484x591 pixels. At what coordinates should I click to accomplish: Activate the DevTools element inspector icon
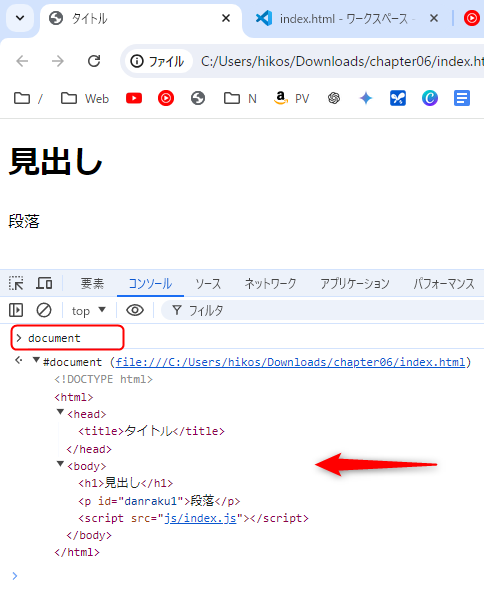click(16, 283)
